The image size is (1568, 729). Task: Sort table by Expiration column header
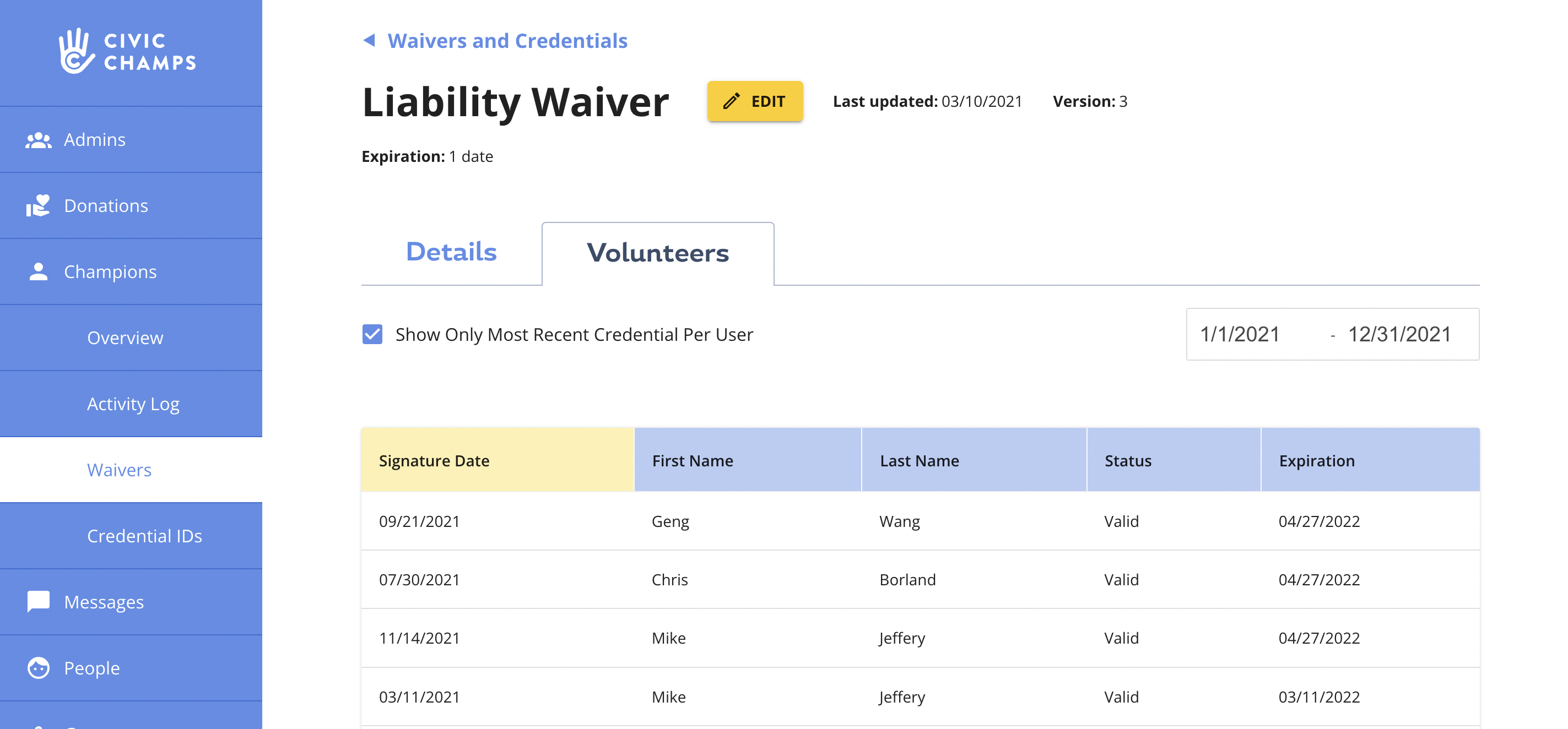pyautogui.click(x=1316, y=461)
